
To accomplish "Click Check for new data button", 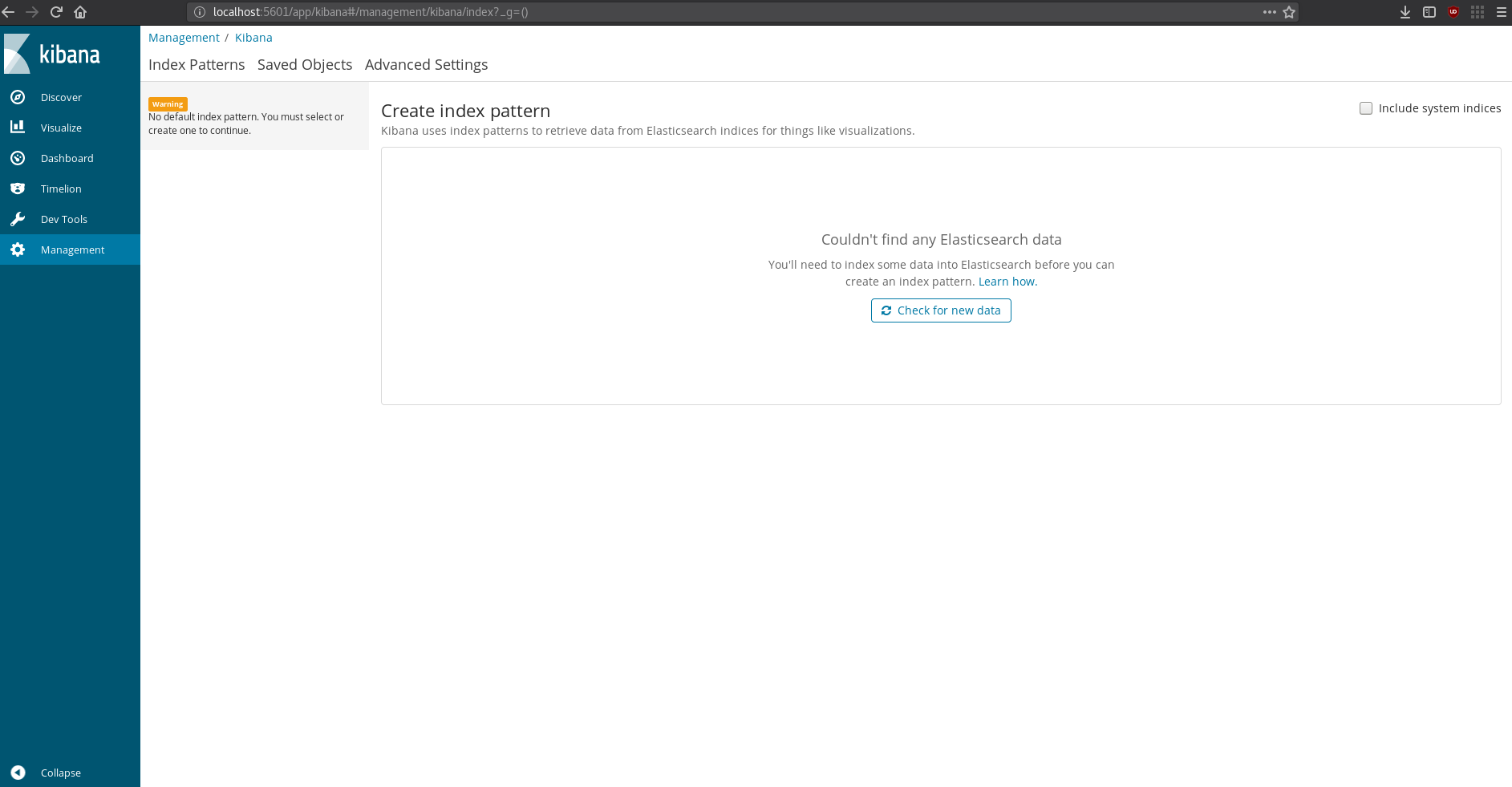I will point(941,310).
